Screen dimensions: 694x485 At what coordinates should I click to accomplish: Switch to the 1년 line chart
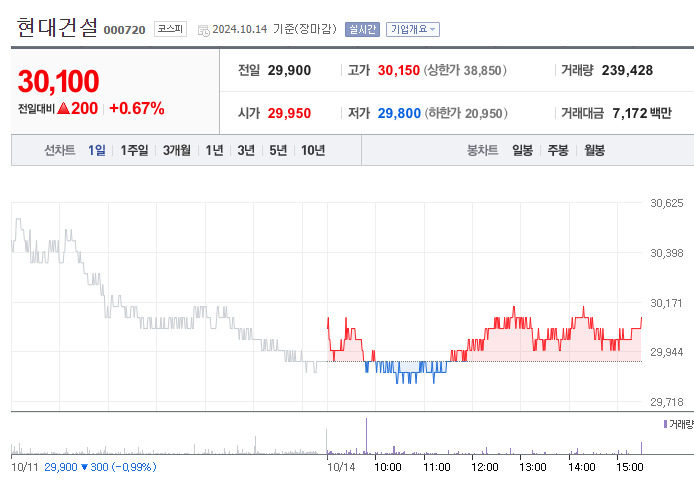(x=214, y=150)
